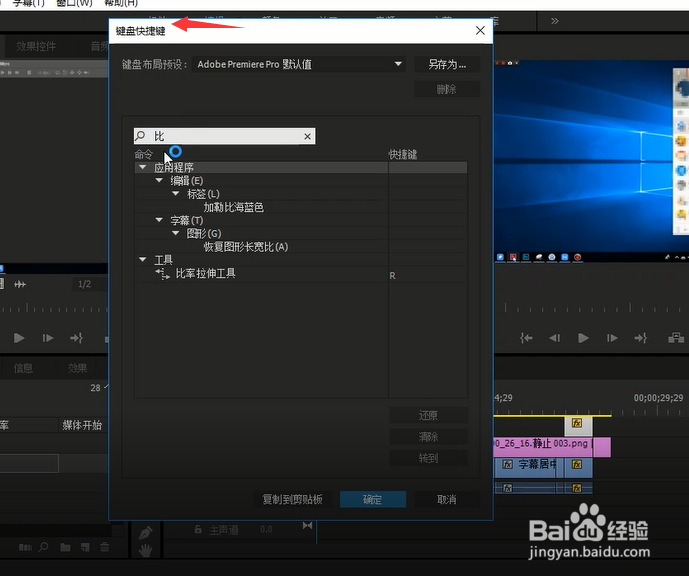689x576 pixels.
Task: Click the trash icon in project panel
Action: [105, 547]
